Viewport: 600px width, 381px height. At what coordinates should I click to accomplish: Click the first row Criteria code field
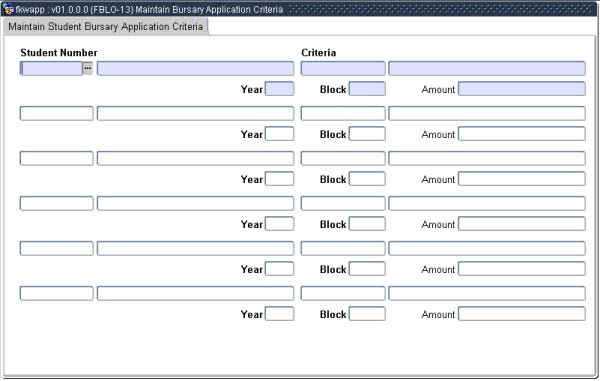click(343, 68)
